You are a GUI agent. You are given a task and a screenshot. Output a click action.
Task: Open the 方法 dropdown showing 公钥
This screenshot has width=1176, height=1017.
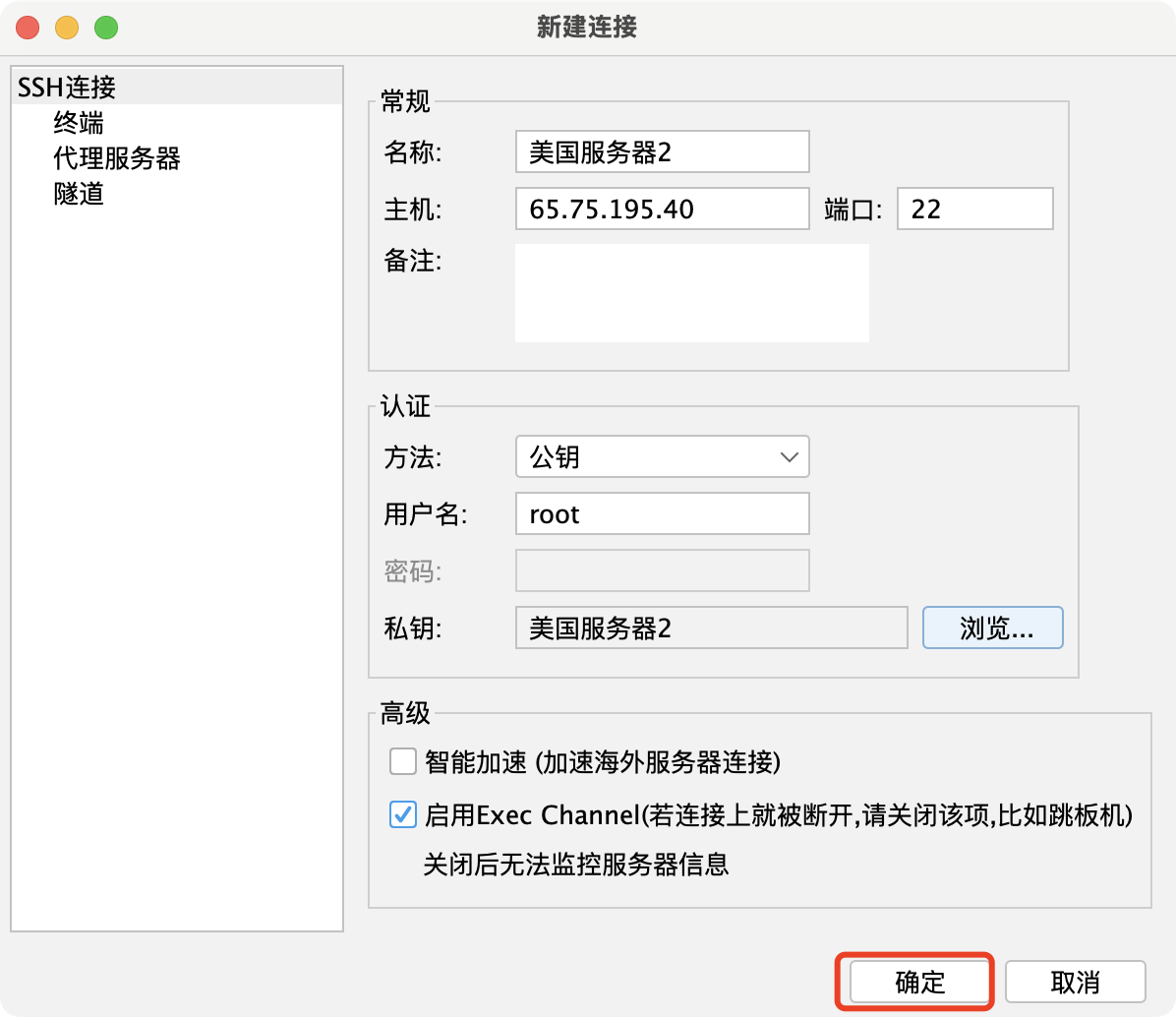663,456
